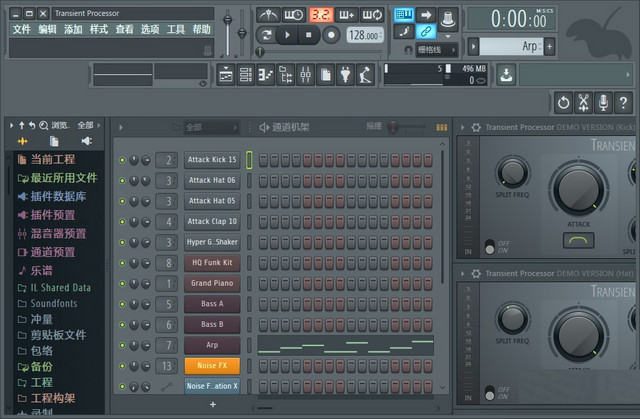Click browser collapse structure up arrow
The image size is (640, 419).
click(x=22, y=125)
